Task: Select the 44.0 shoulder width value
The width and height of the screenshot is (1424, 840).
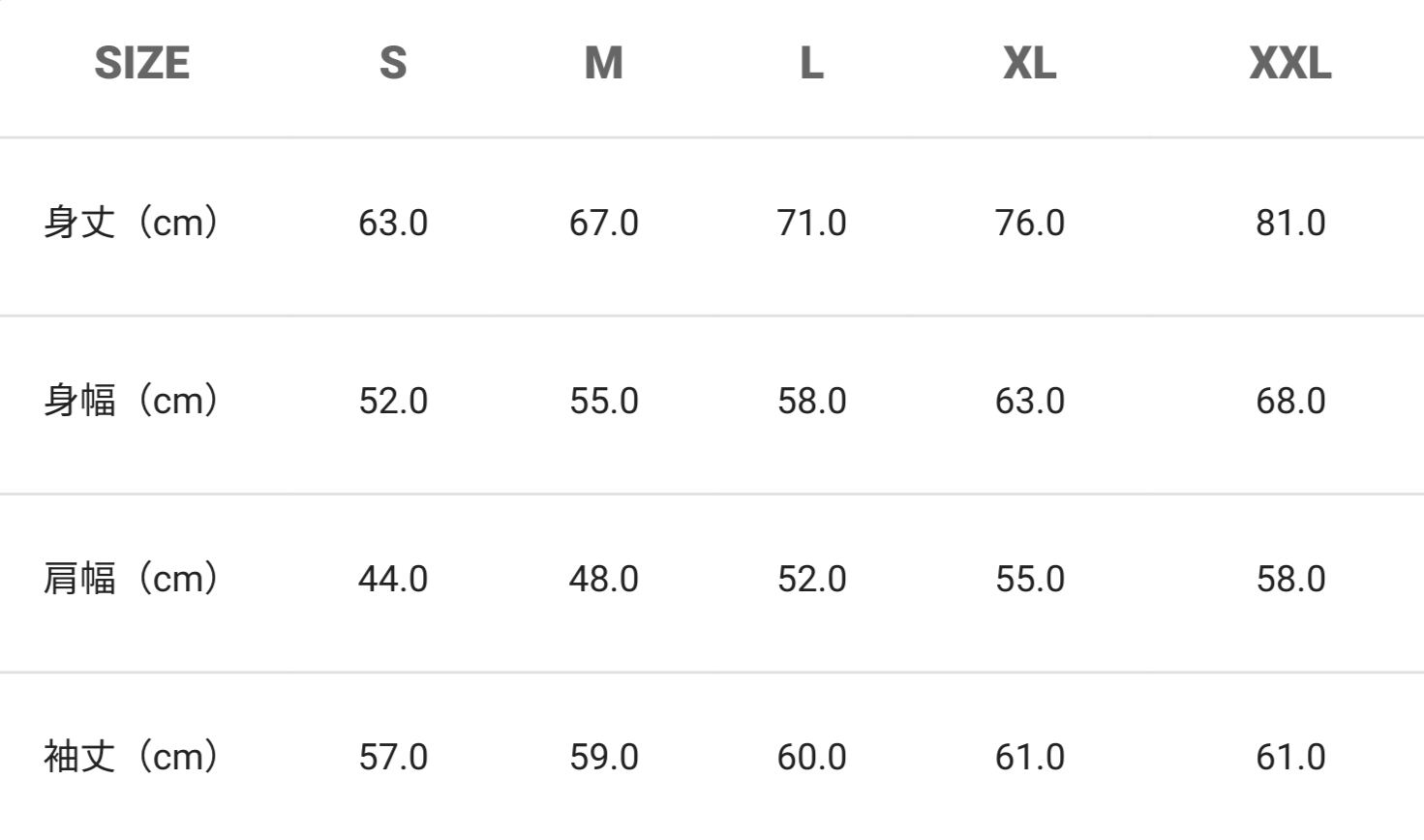Action: 392,579
